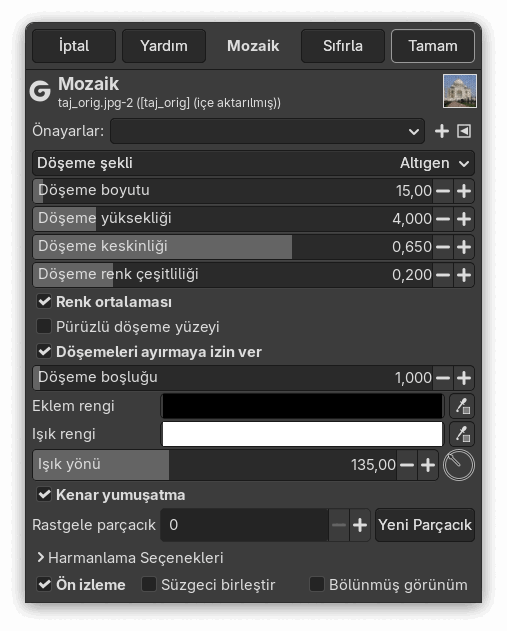Viewport: 507px width, 631px height.
Task: Click the İptal button
Action: click(x=74, y=46)
